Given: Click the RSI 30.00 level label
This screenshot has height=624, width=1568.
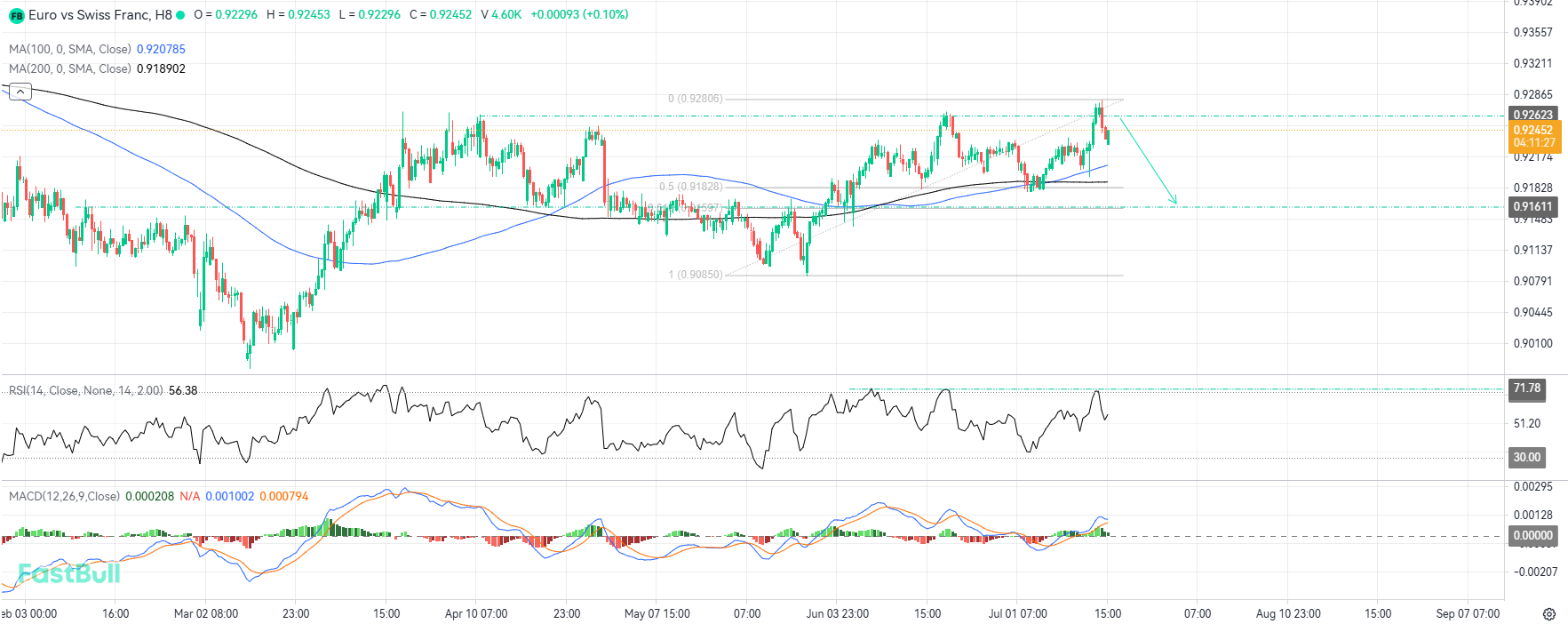Looking at the screenshot, I should point(1527,458).
